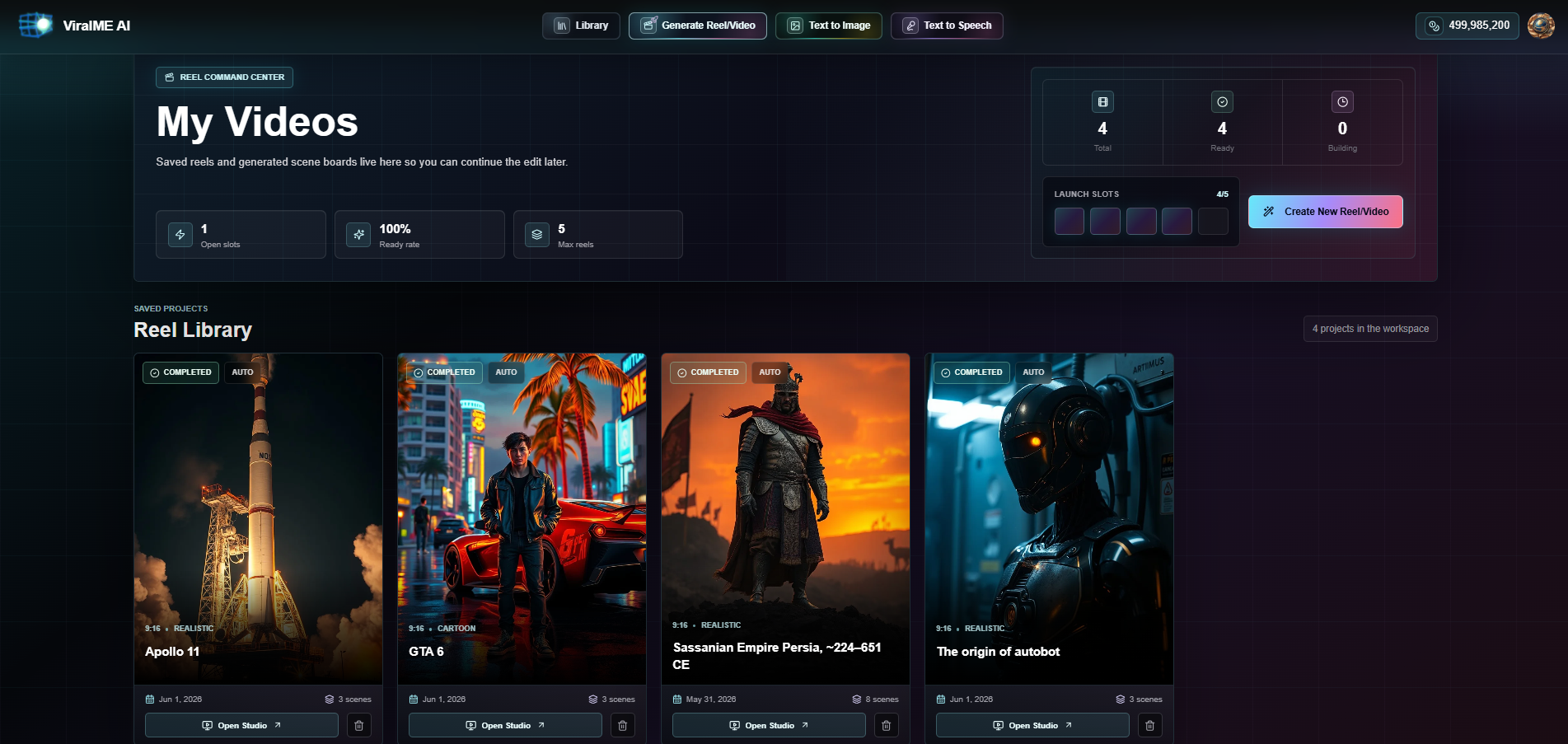The height and width of the screenshot is (744, 1568).
Task: Click the Max reels layers icon
Action: pyautogui.click(x=537, y=235)
